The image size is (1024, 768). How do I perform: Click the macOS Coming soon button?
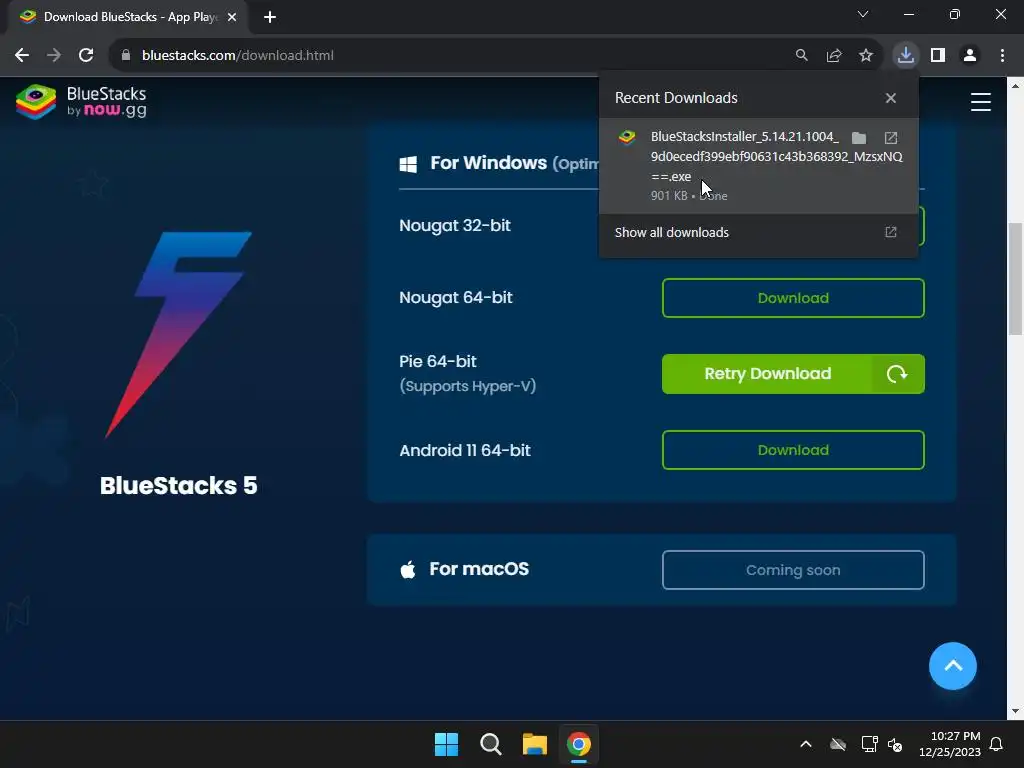coord(793,570)
